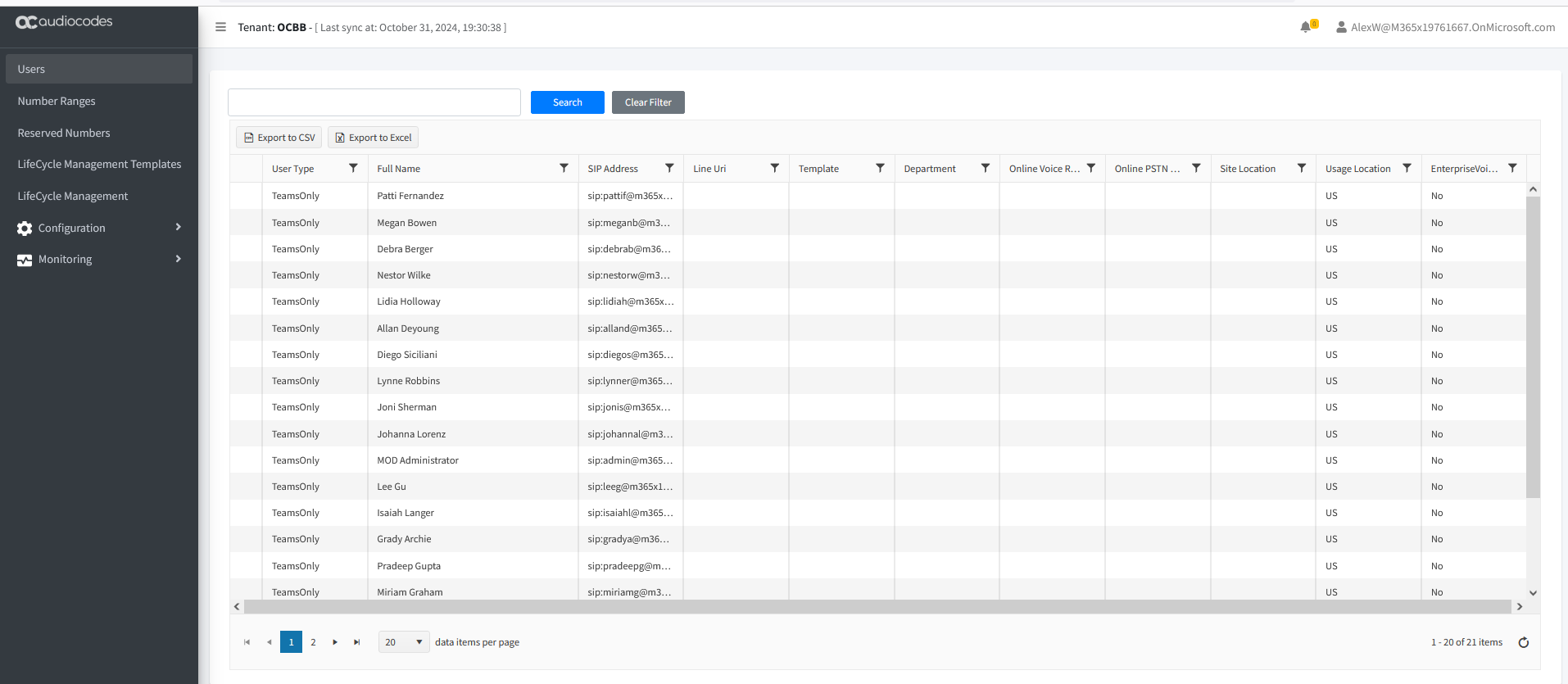Click the AudioCodes logo
The image size is (1568, 684).
64,21
